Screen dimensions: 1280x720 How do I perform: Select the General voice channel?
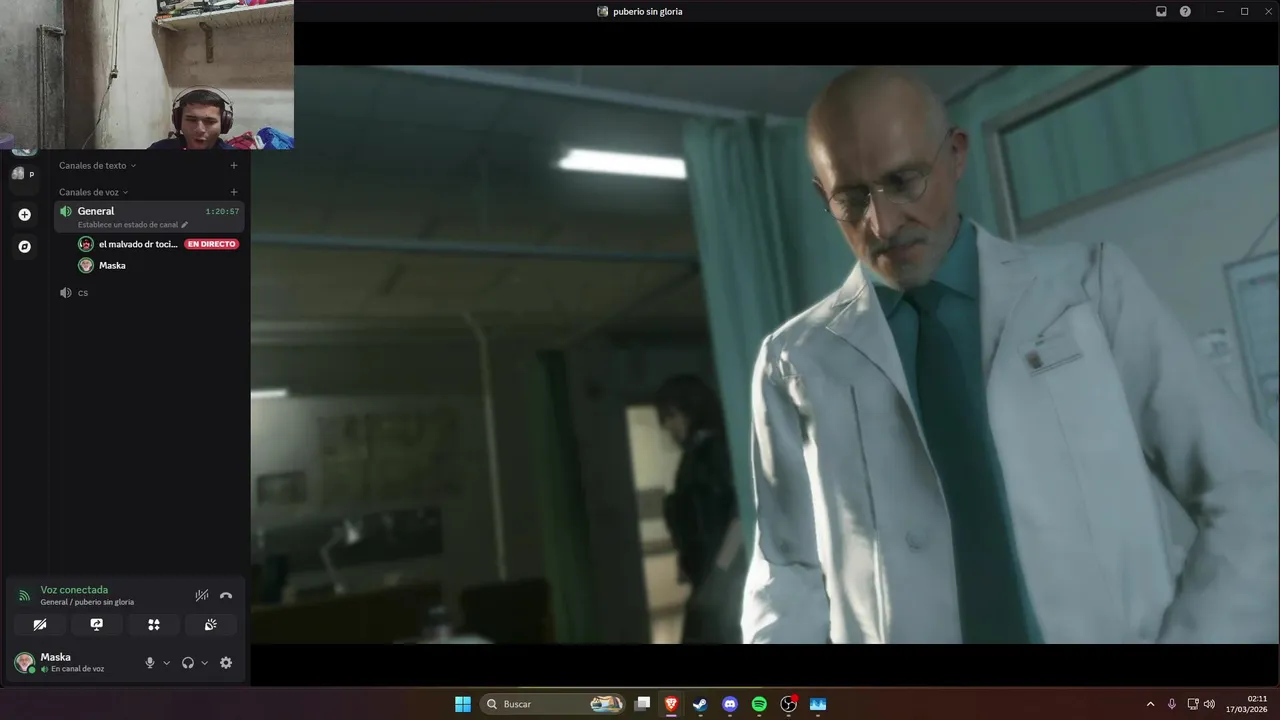click(x=149, y=217)
